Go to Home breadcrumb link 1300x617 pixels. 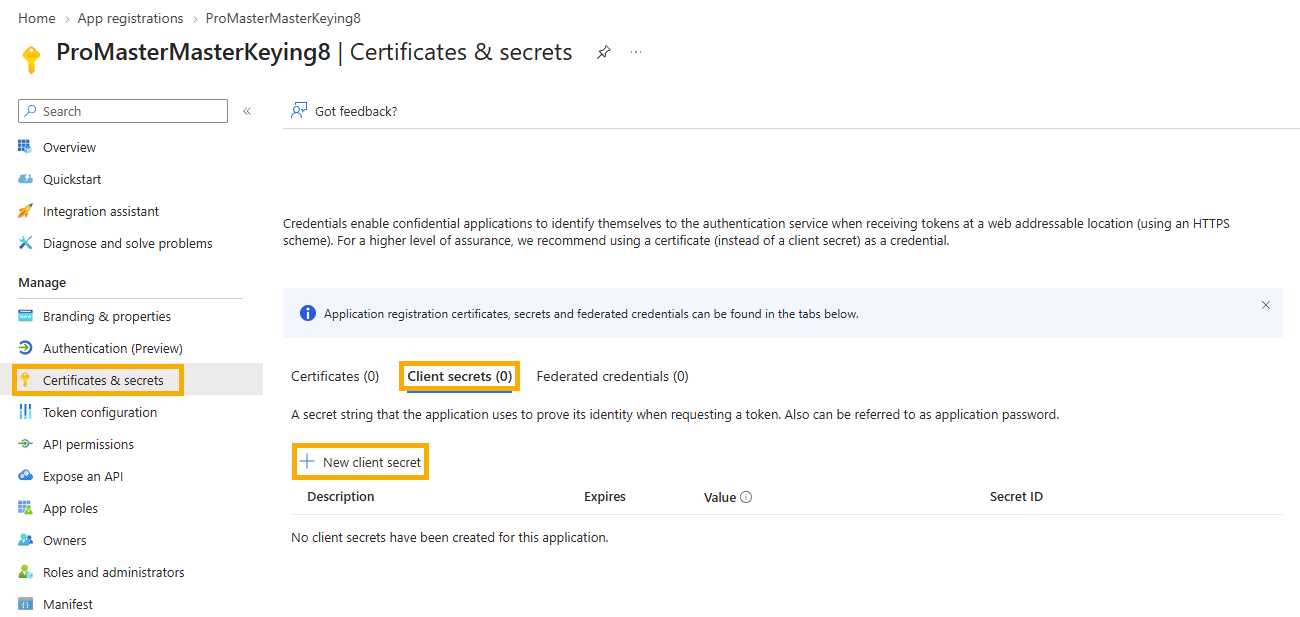(x=37, y=18)
